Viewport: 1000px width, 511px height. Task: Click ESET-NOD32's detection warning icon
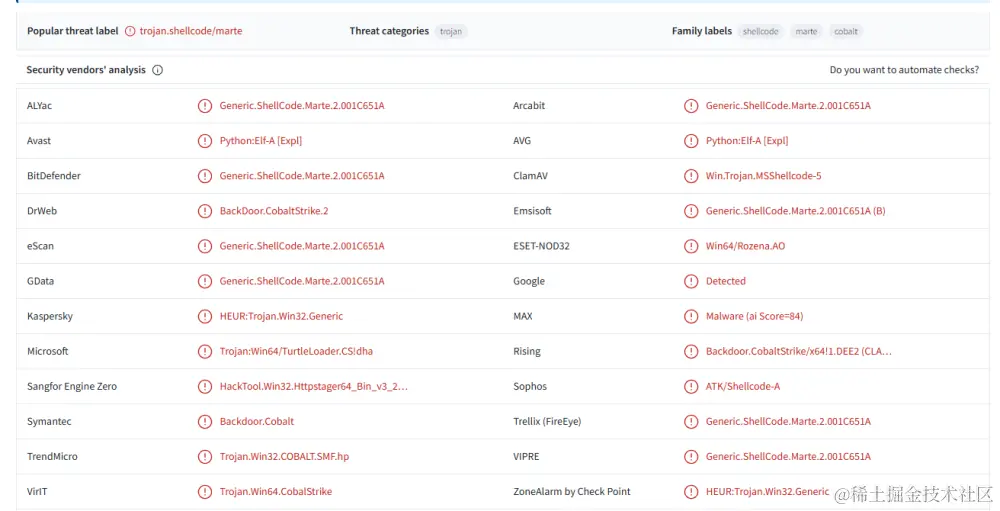pos(691,246)
